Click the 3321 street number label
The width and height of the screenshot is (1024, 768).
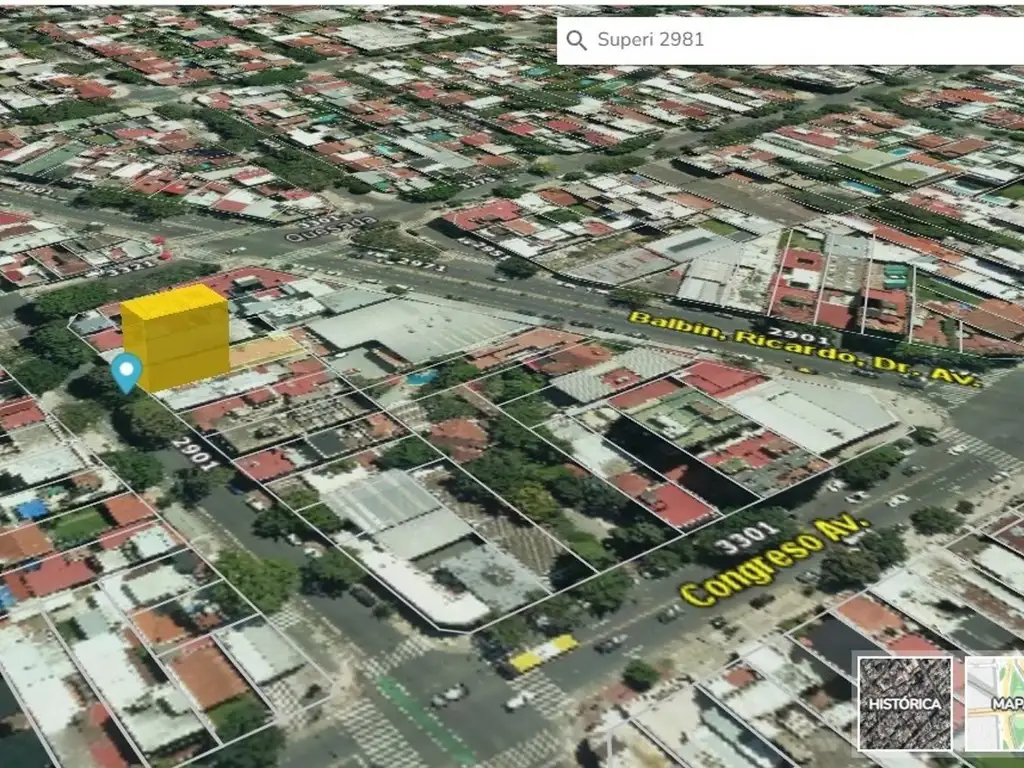130,265
